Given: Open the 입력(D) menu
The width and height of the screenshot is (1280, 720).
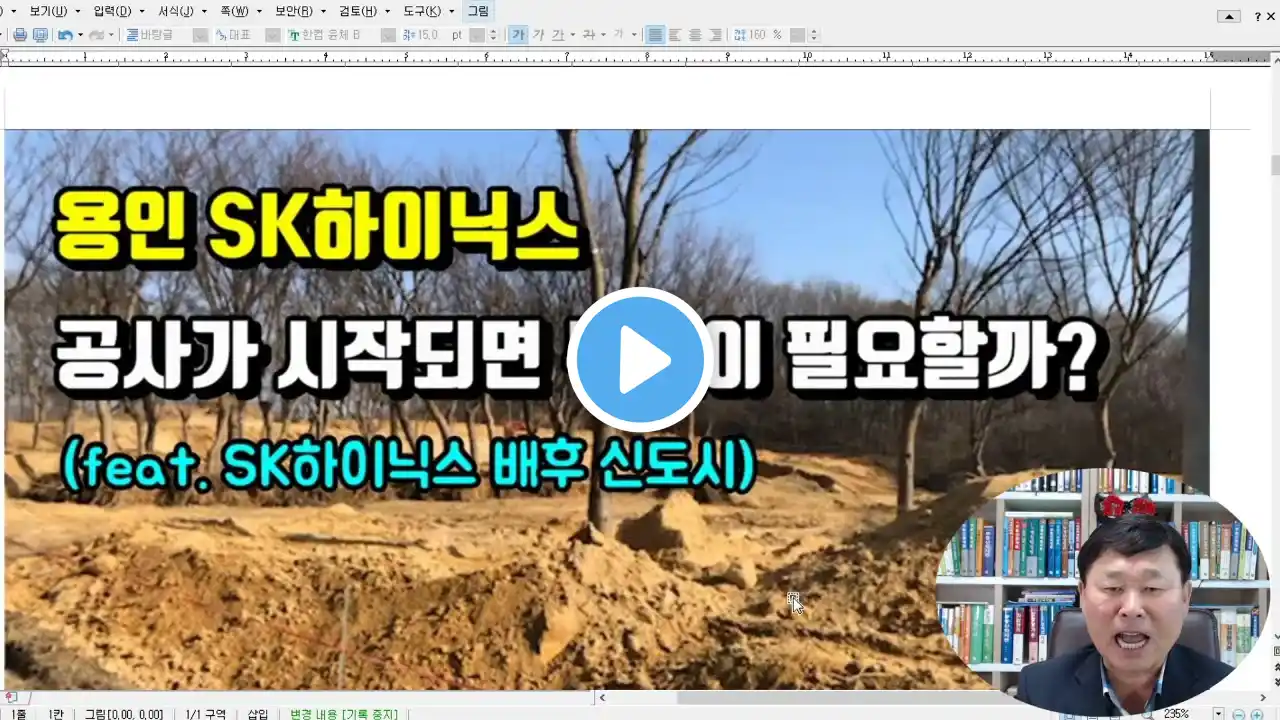Looking at the screenshot, I should coord(112,11).
